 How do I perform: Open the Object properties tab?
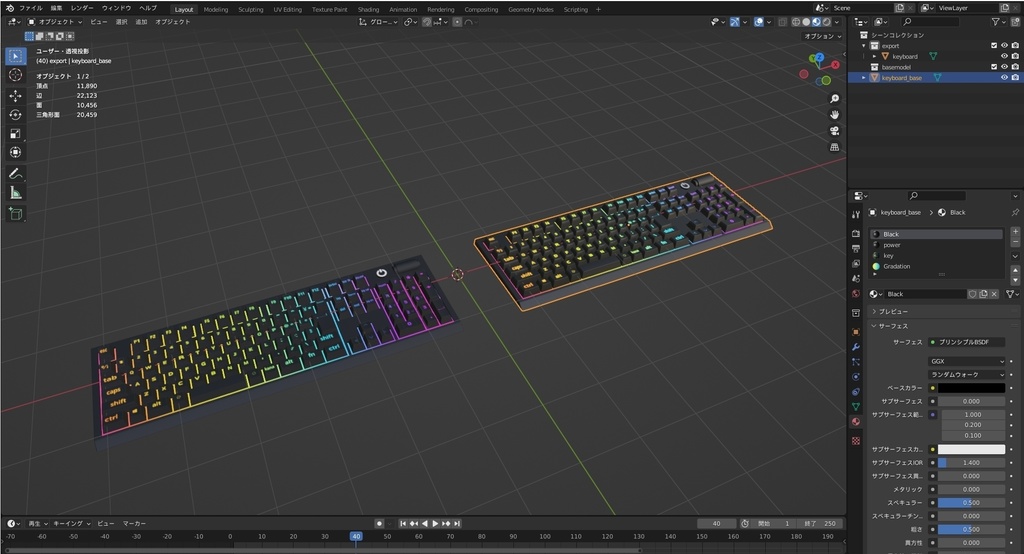(x=856, y=332)
